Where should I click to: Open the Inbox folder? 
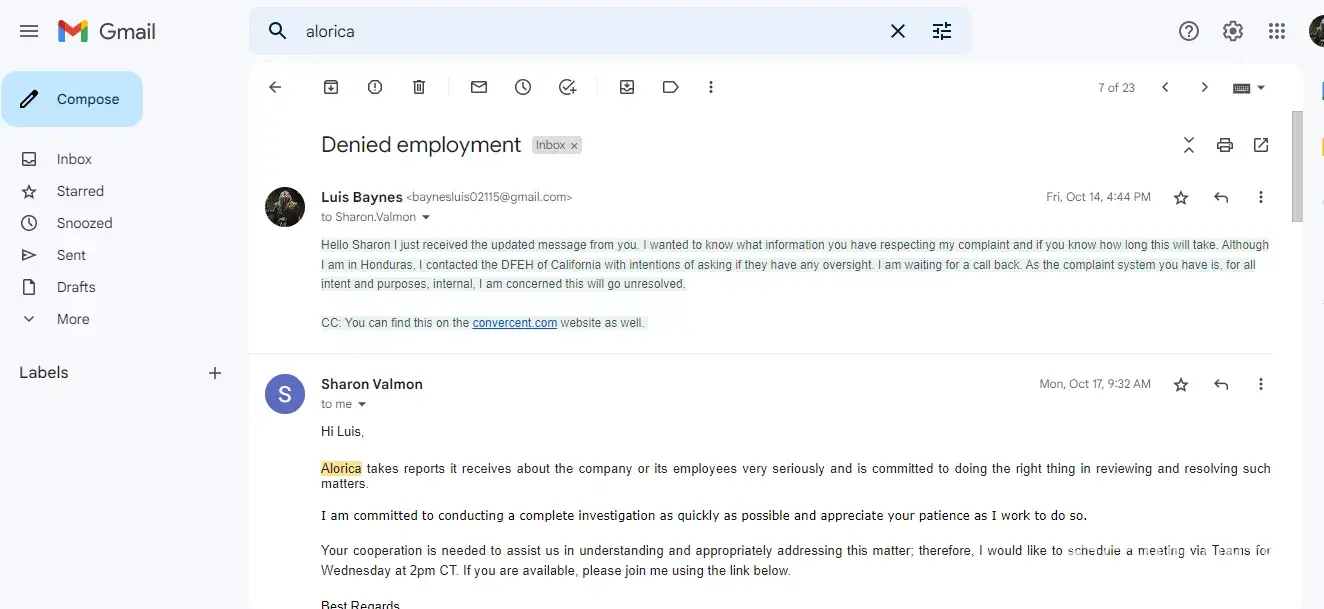74,159
